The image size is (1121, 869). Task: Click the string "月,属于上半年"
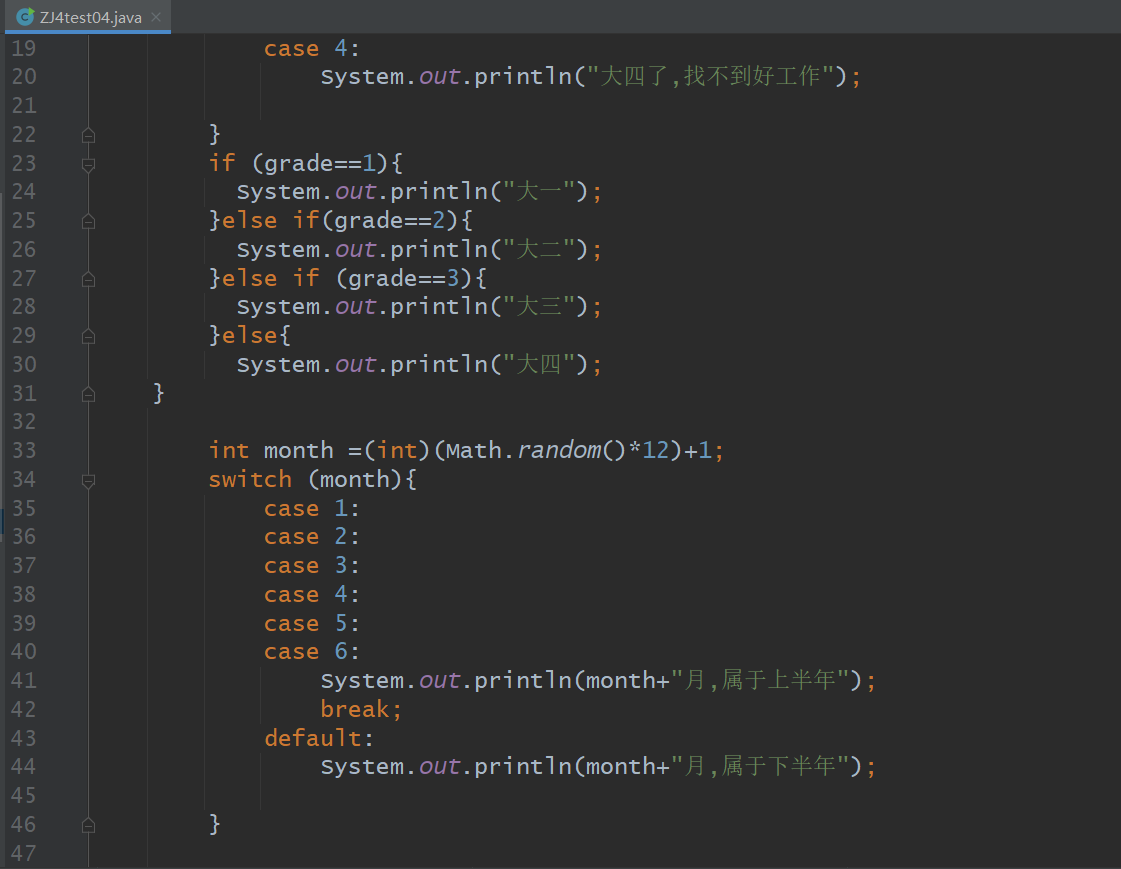760,680
